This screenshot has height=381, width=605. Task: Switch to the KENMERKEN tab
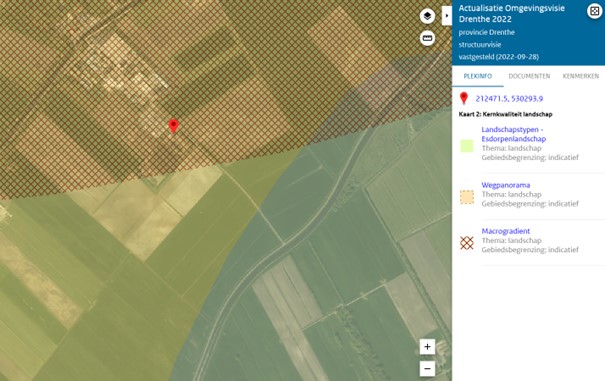[x=581, y=76]
